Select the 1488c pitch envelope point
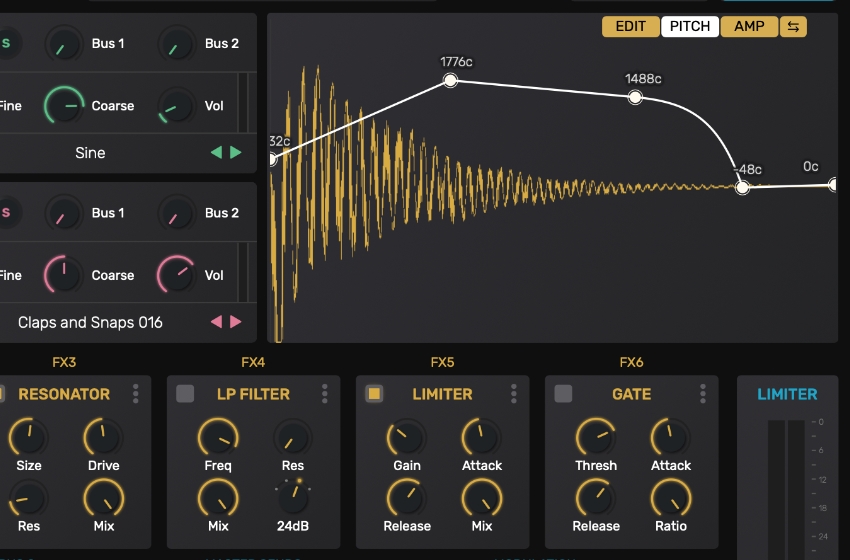850x560 pixels. pos(635,98)
